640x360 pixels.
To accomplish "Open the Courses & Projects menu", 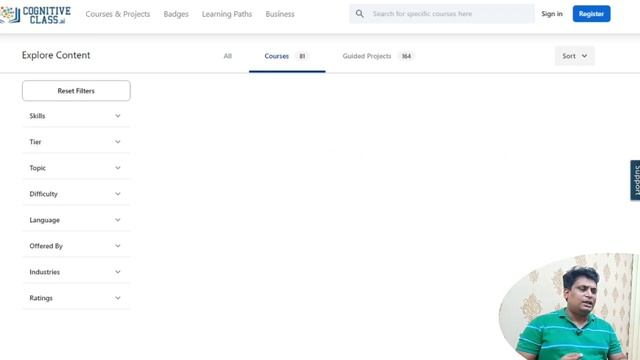I will 118,14.
